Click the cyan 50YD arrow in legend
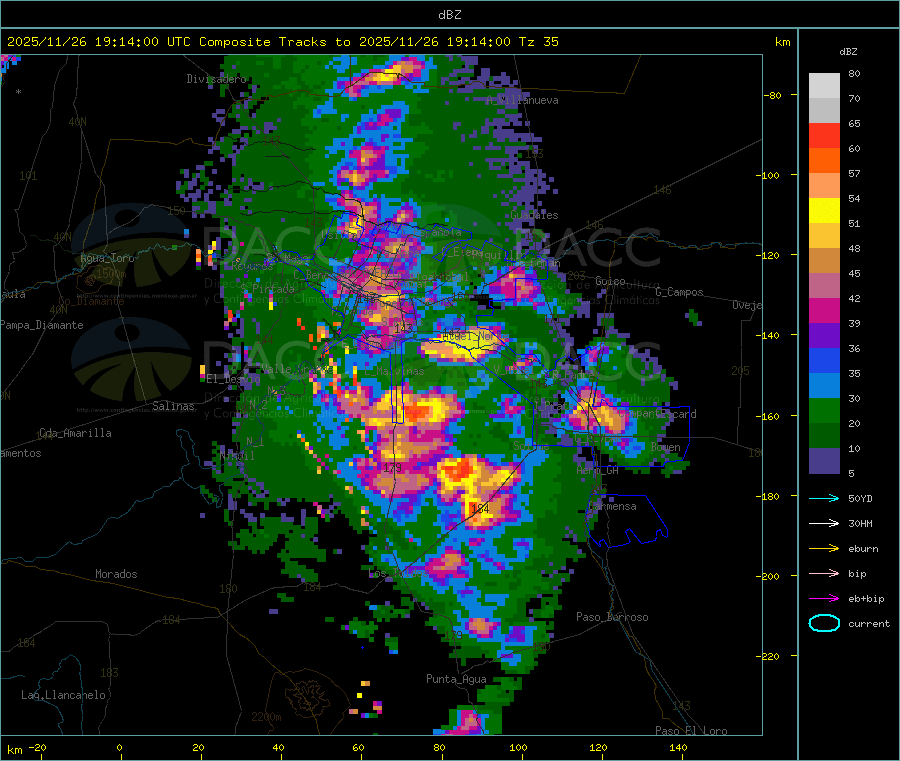Screen dimensions: 900x761 (824, 498)
